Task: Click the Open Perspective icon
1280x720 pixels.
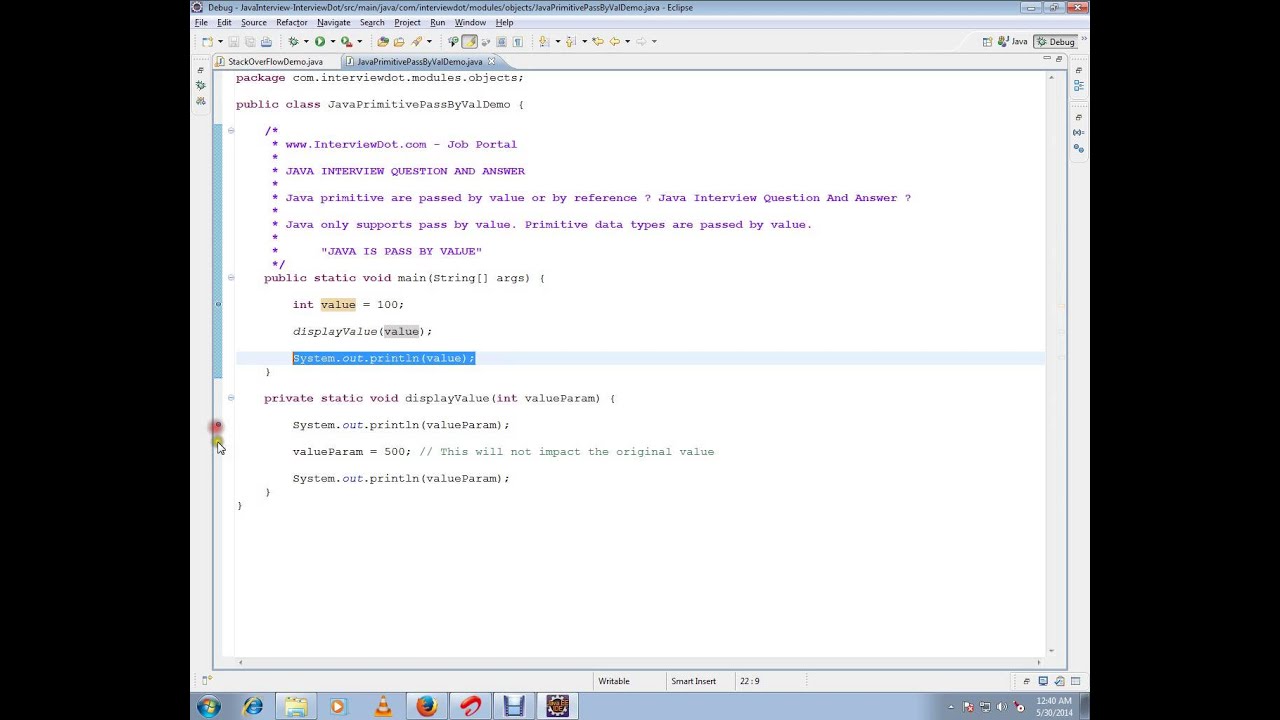Action: [x=987, y=41]
